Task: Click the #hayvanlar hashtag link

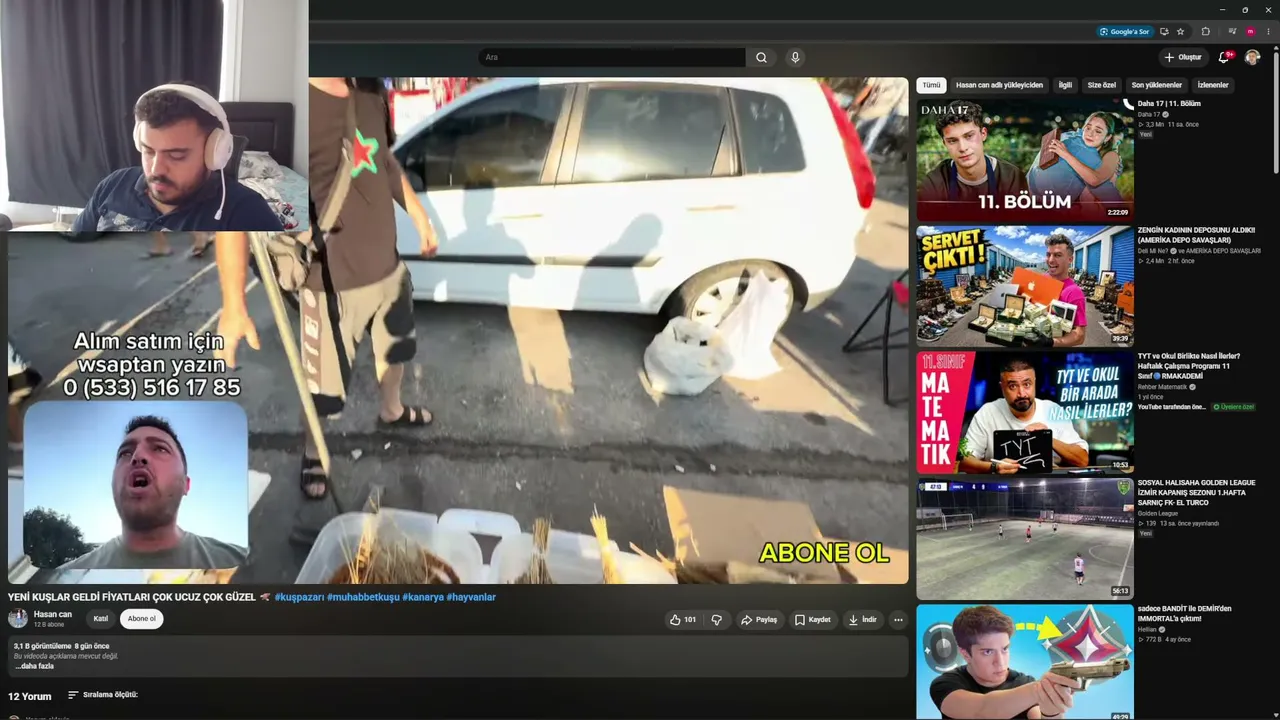Action: point(471,597)
